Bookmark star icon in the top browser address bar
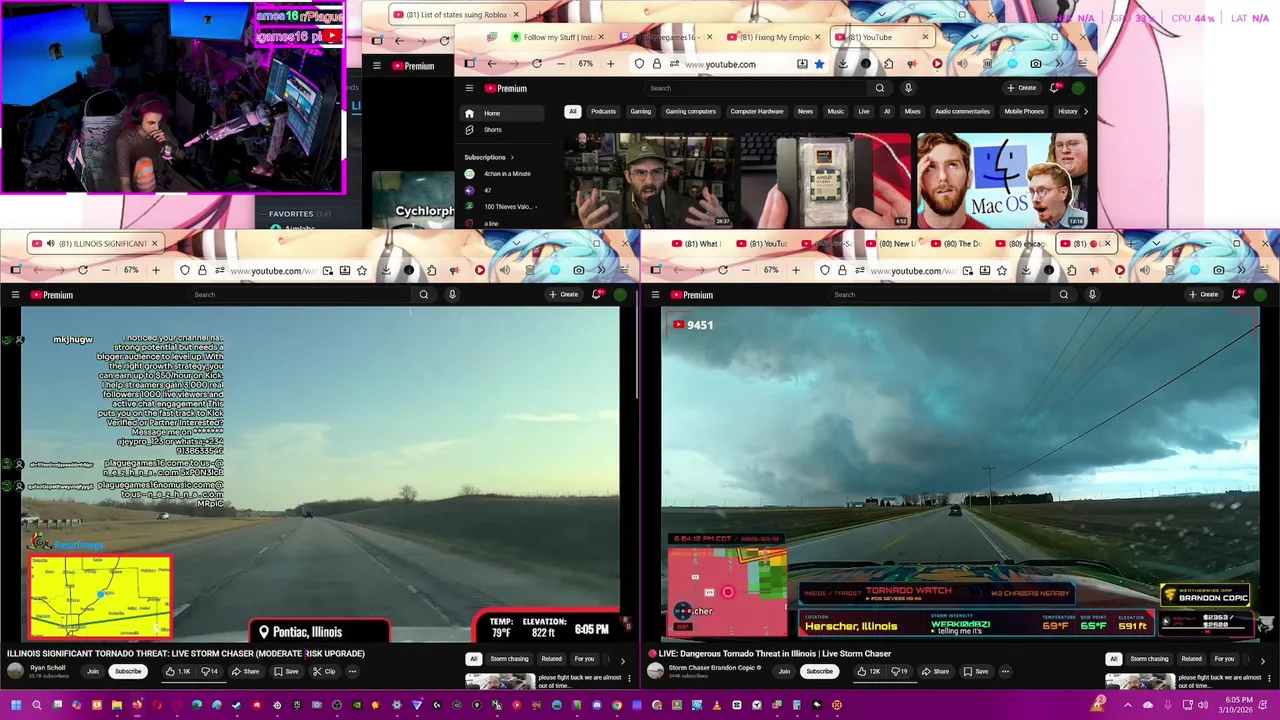Viewport: 1280px width, 720px height. point(819,64)
